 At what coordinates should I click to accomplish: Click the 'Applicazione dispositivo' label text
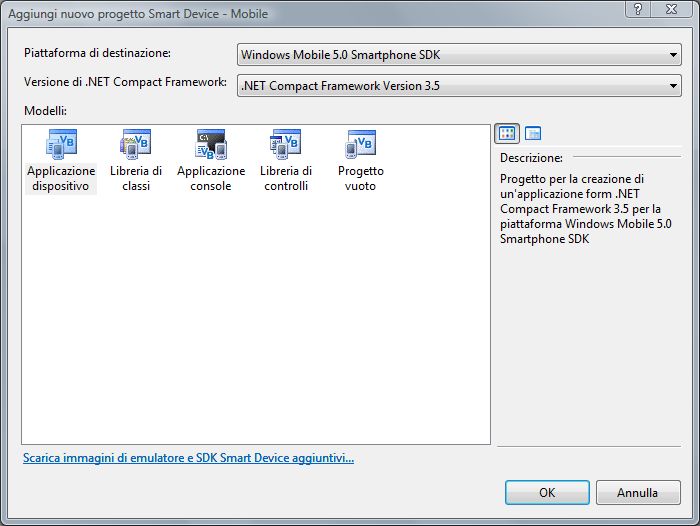coord(61,178)
